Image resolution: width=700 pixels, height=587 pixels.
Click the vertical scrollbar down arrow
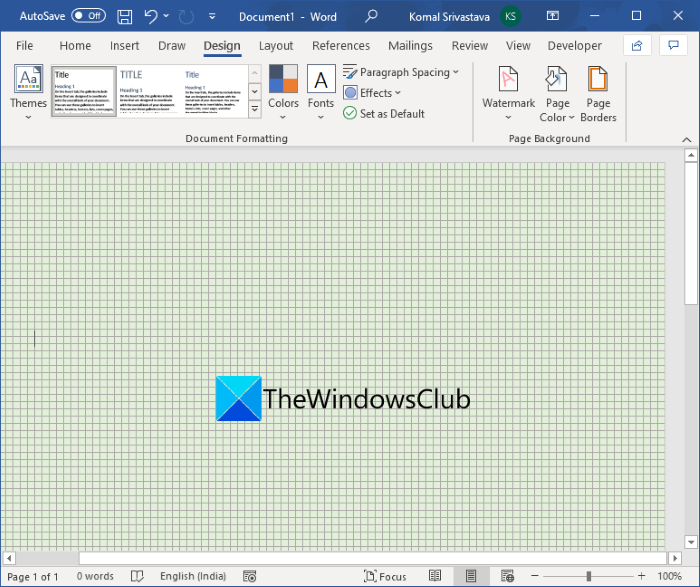(x=691, y=542)
